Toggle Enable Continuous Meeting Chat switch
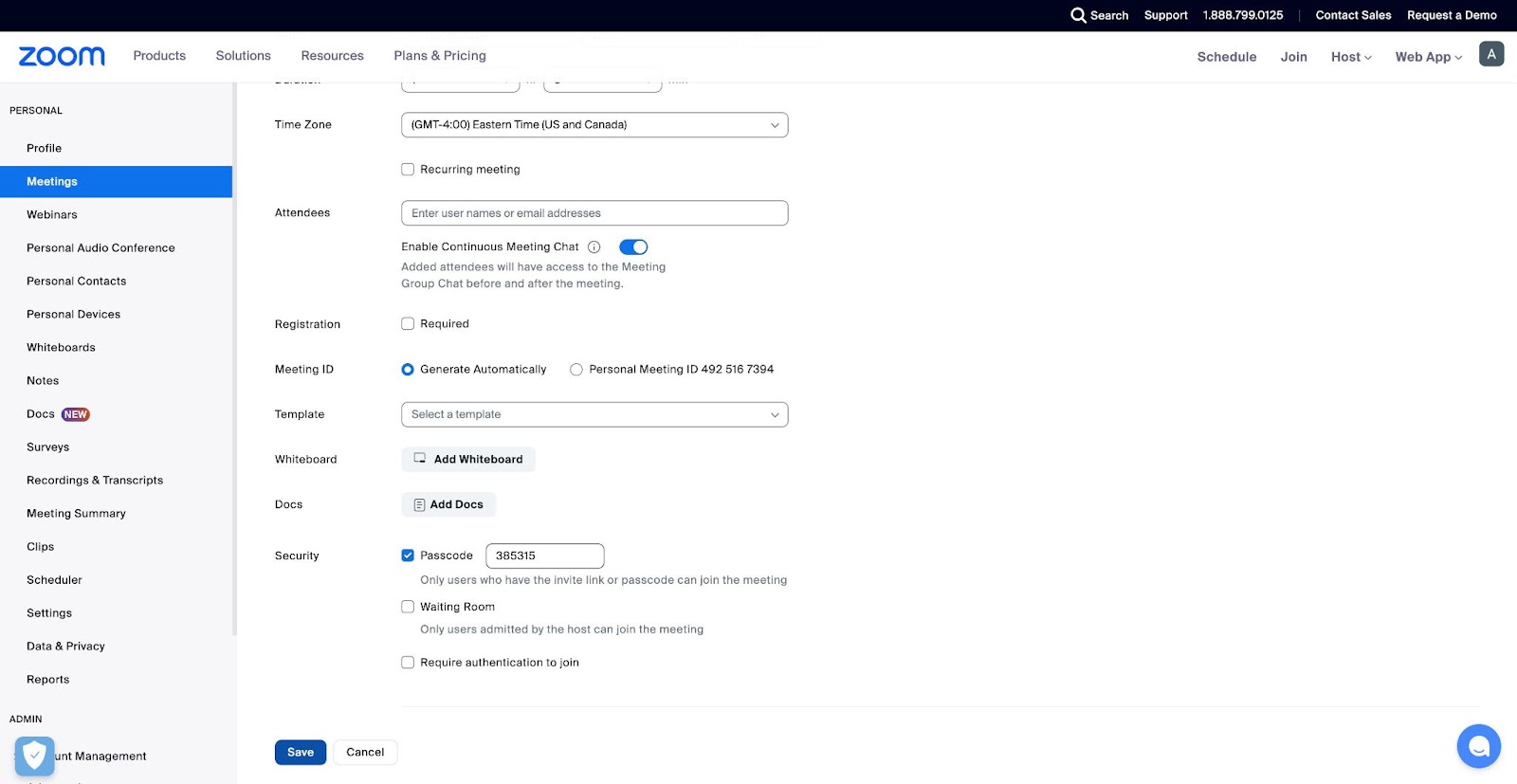Screen dimensions: 1517x784 click(633, 247)
